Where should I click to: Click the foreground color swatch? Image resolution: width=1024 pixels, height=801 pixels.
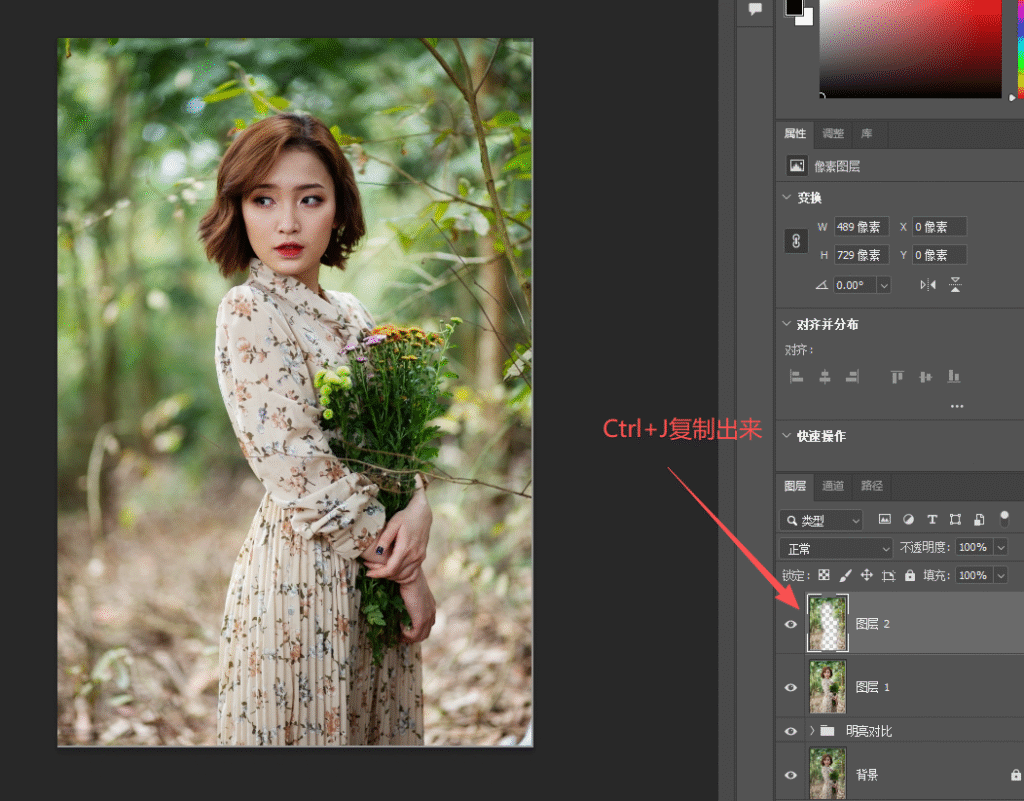pos(793,7)
